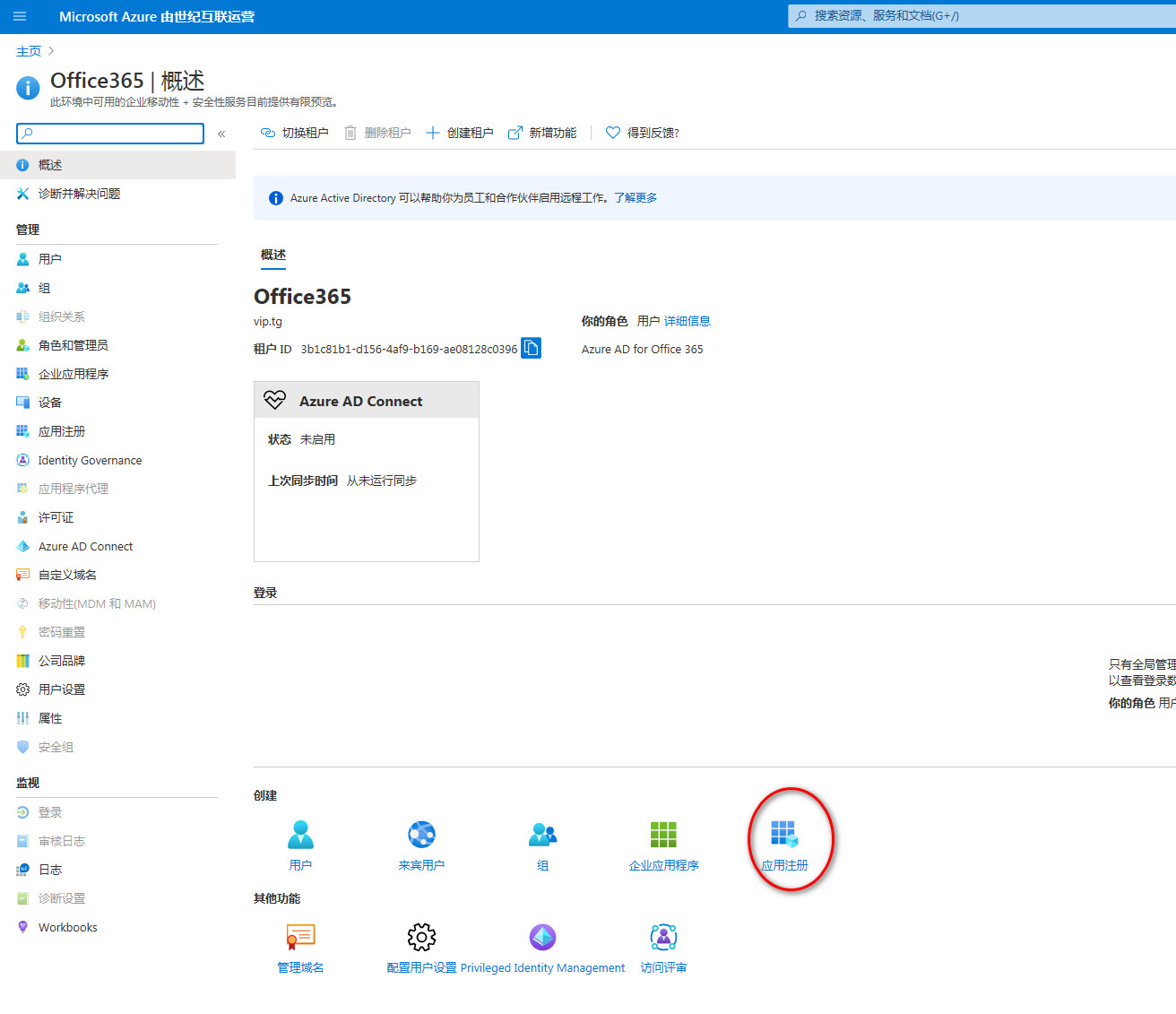Click 创建租户 in the toolbar
This screenshot has width=1176, height=1014.
pyautogui.click(x=459, y=133)
